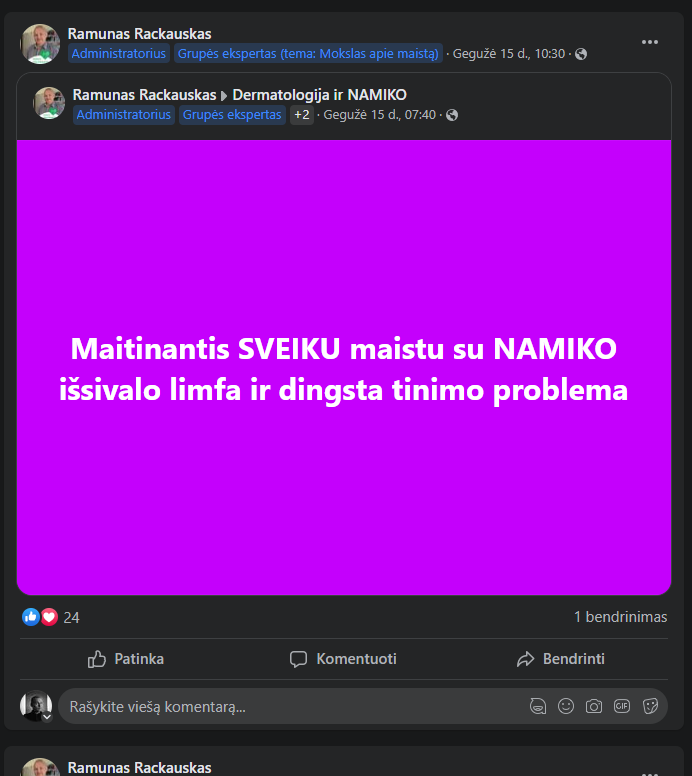692x776 pixels.
Task: Click the avatar sticker icon in comment box
Action: coord(538,706)
